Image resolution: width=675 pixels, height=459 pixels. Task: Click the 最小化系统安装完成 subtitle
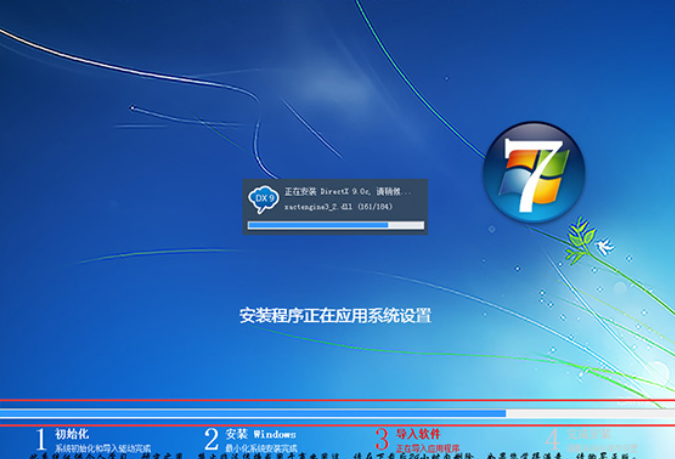pyautogui.click(x=261, y=448)
